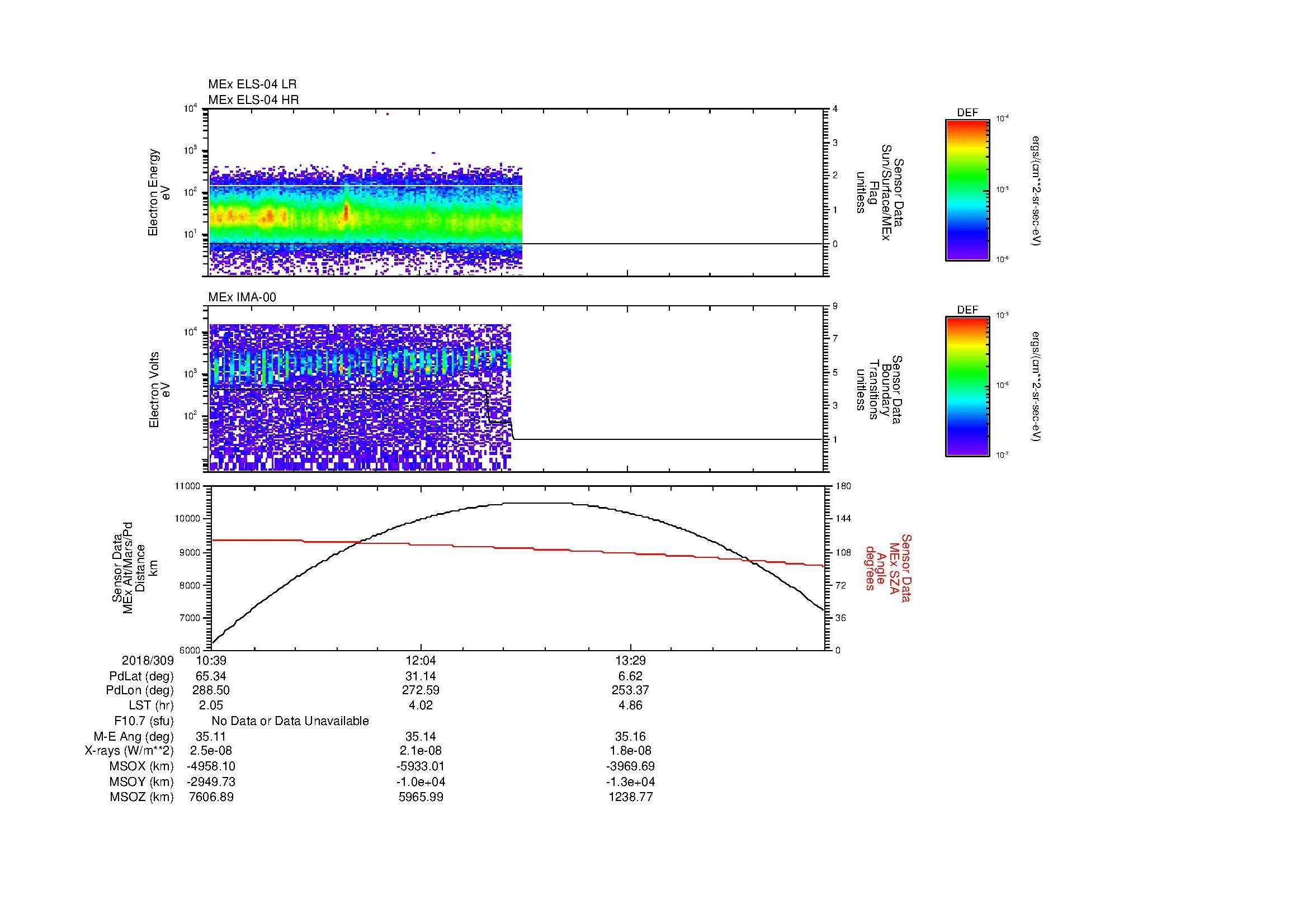Click the top DEF color bar
This screenshot has width=1308, height=924.
967,189
